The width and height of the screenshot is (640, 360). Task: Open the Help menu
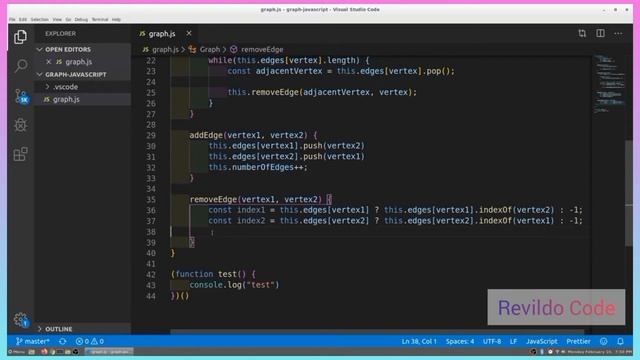[x=116, y=19]
